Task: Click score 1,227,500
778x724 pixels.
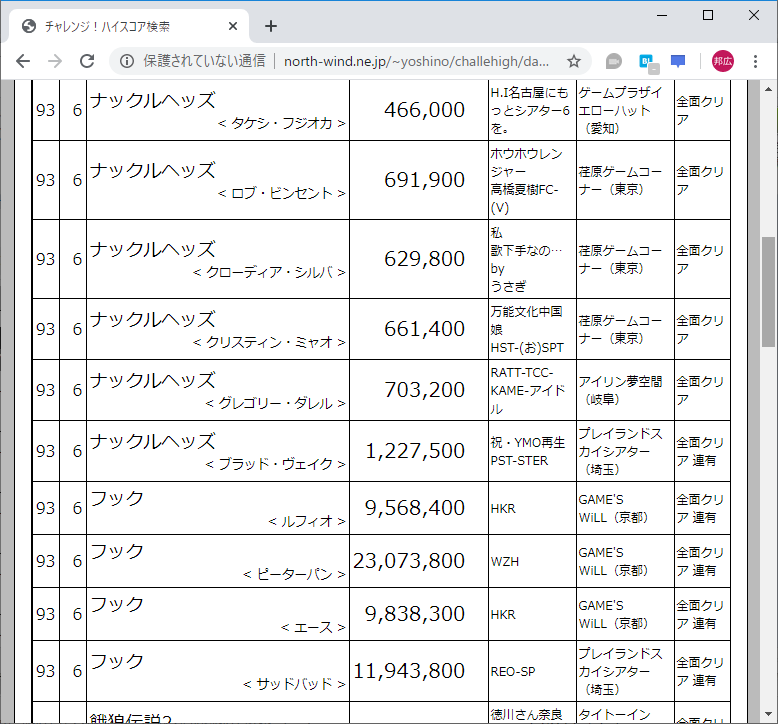Action: 415,451
